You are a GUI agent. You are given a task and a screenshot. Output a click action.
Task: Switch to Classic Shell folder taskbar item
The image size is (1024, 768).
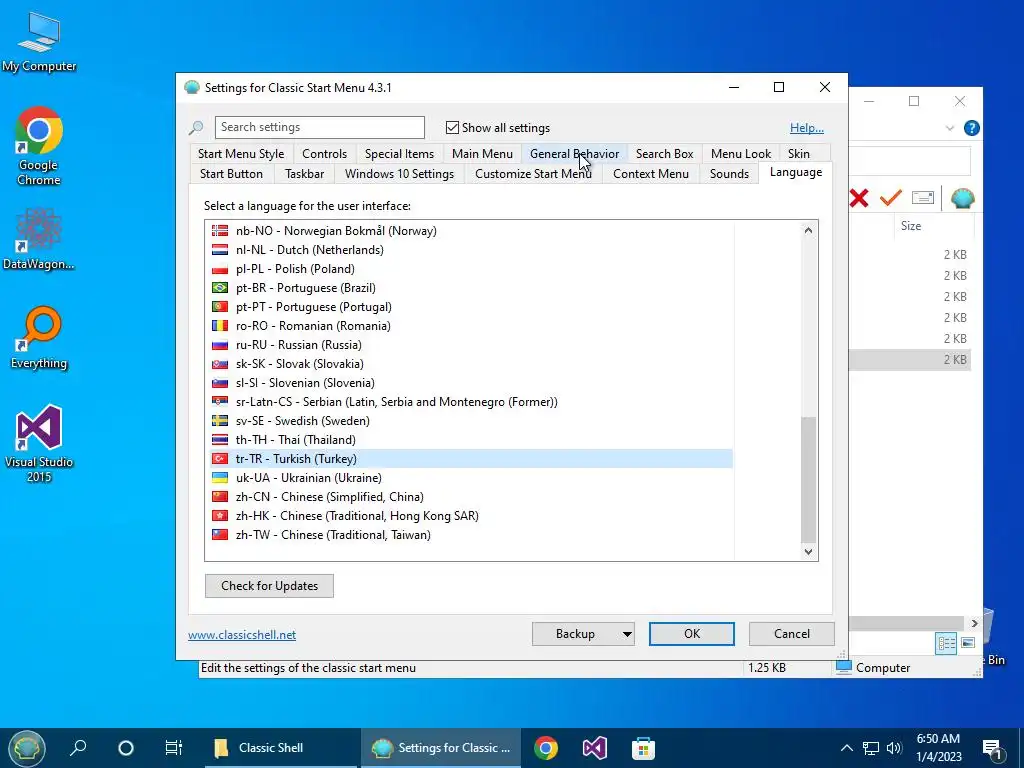pos(281,748)
